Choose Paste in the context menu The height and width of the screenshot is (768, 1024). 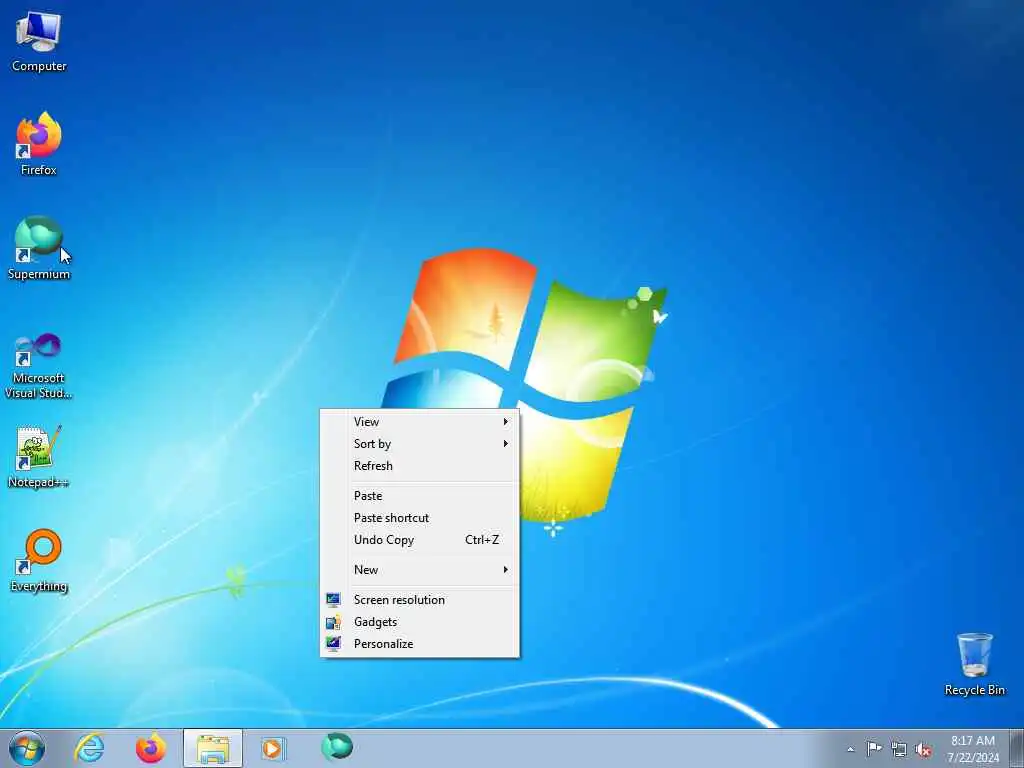click(419, 496)
